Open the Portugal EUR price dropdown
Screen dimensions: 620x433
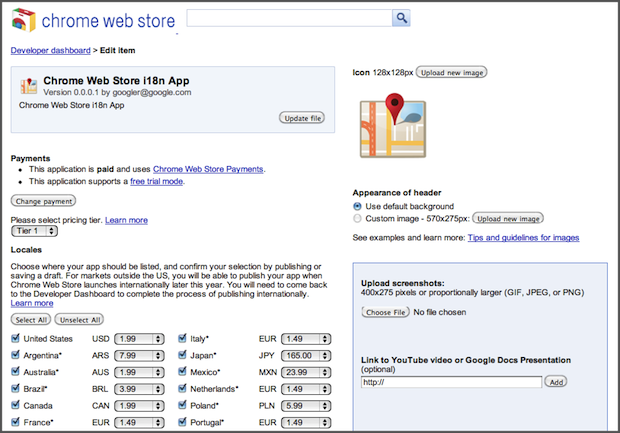coord(306,422)
